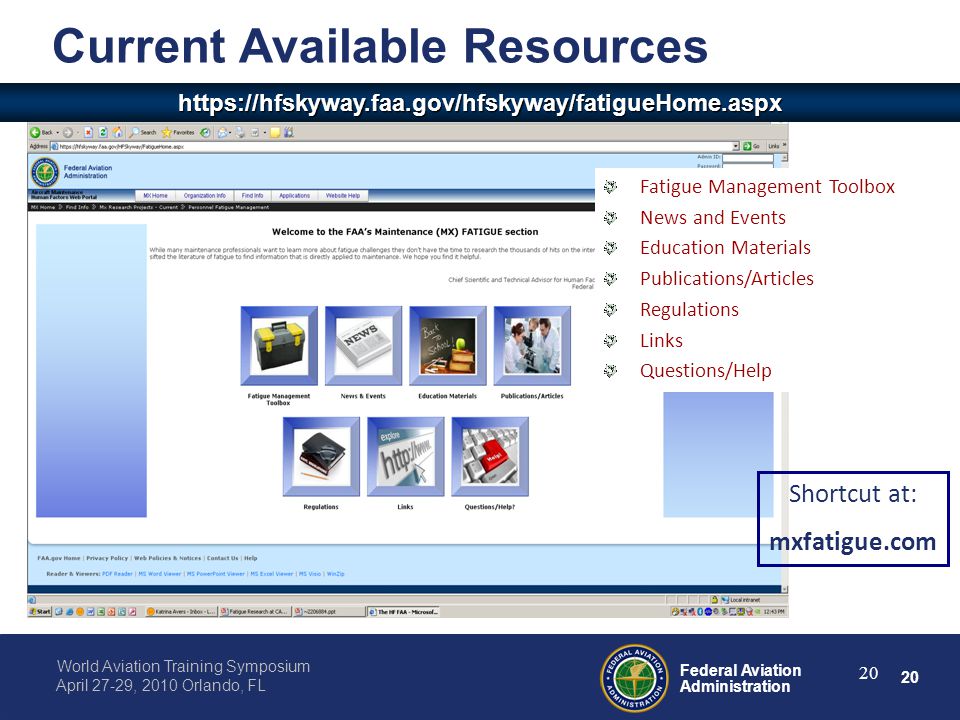Click the browser Back button
This screenshot has width=960, height=720.
click(x=42, y=132)
